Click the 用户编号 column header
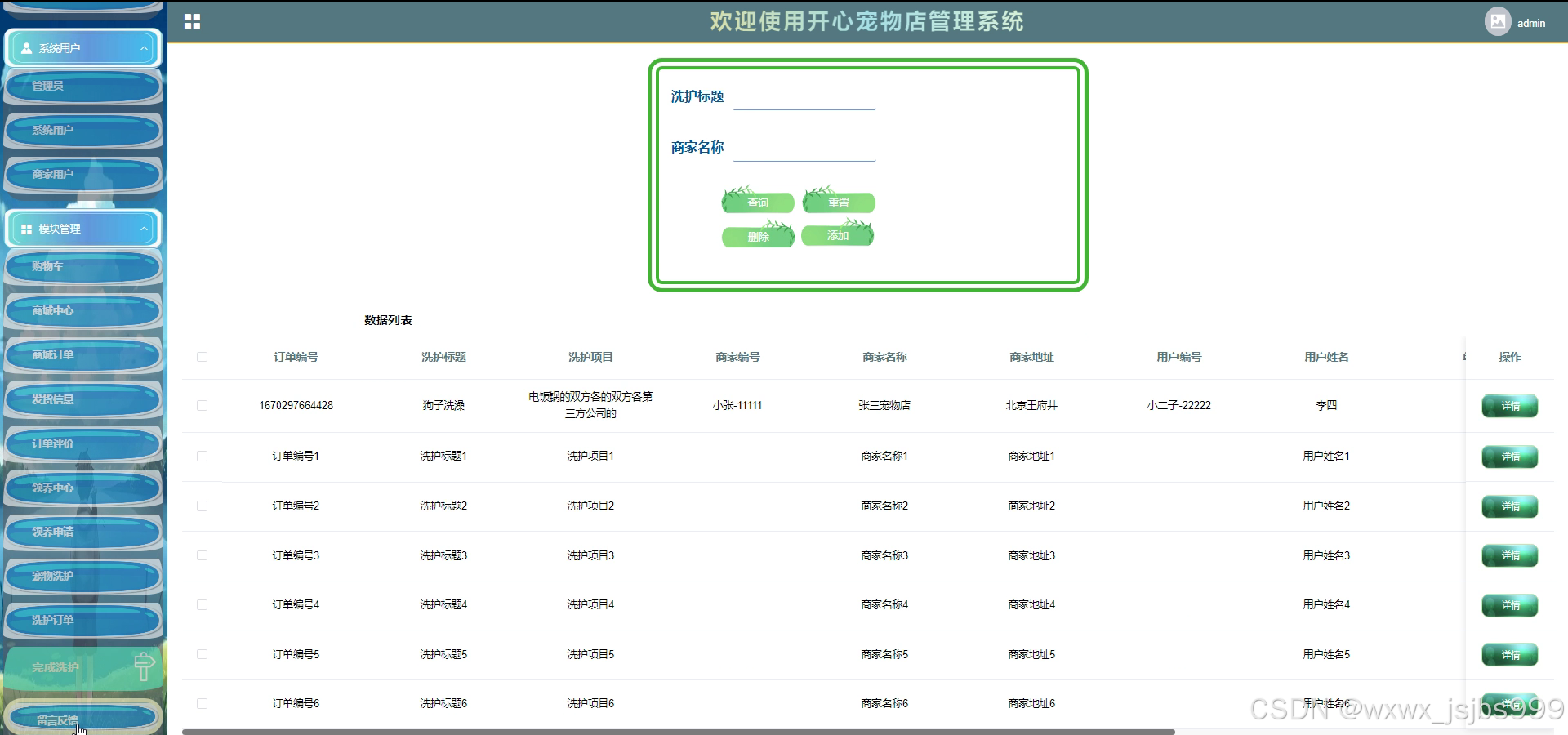This screenshot has height=735, width=1568. point(1179,357)
